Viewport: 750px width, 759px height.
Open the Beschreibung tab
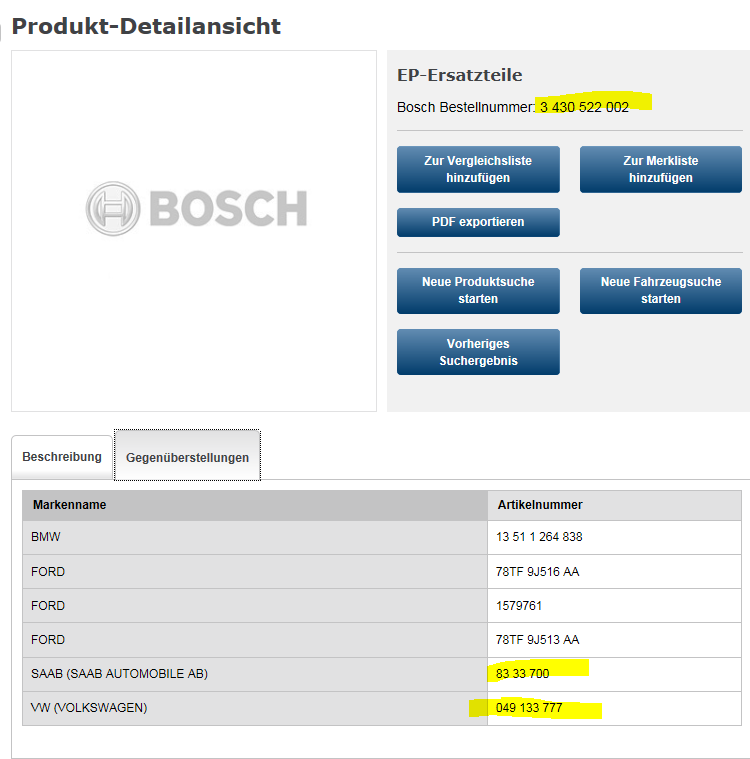pos(62,457)
